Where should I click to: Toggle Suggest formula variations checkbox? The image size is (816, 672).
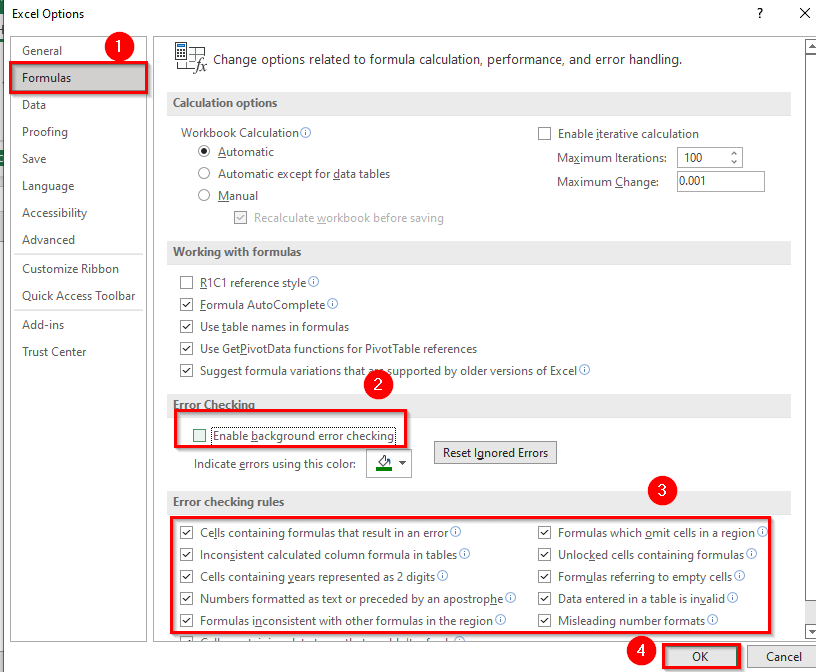pos(186,371)
